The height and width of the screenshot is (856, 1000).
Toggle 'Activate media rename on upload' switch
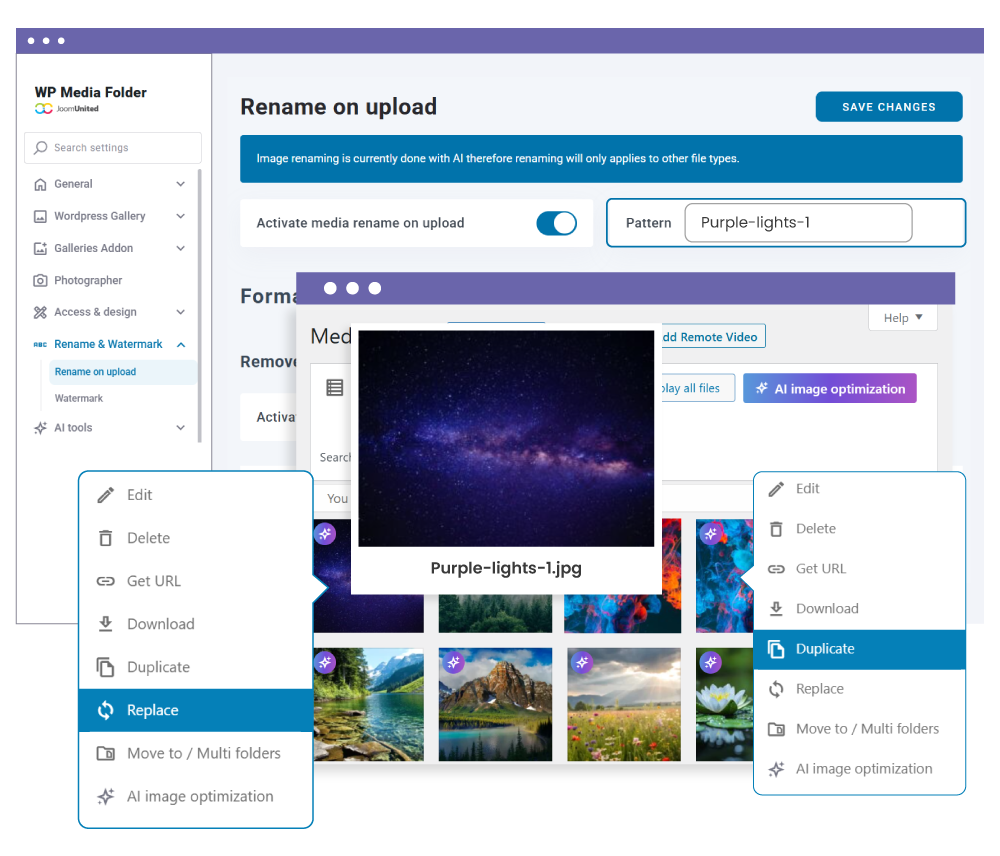[556, 224]
